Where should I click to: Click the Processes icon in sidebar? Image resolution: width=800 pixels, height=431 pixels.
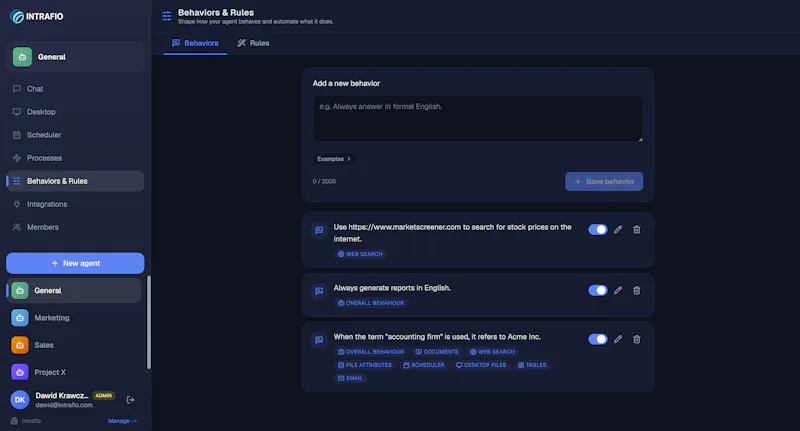[17, 158]
